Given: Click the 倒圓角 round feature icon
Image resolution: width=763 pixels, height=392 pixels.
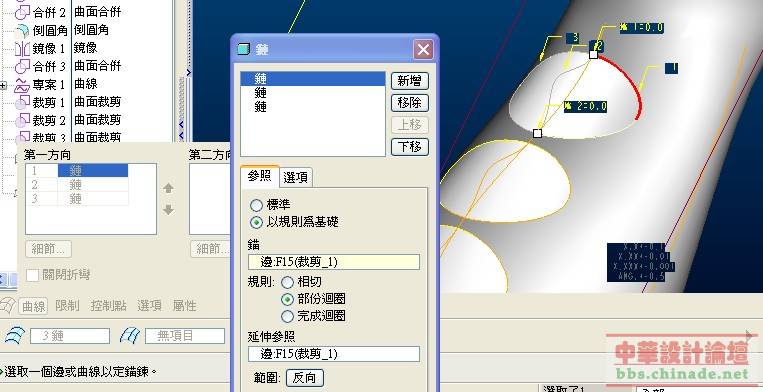Looking at the screenshot, I should [x=22, y=30].
